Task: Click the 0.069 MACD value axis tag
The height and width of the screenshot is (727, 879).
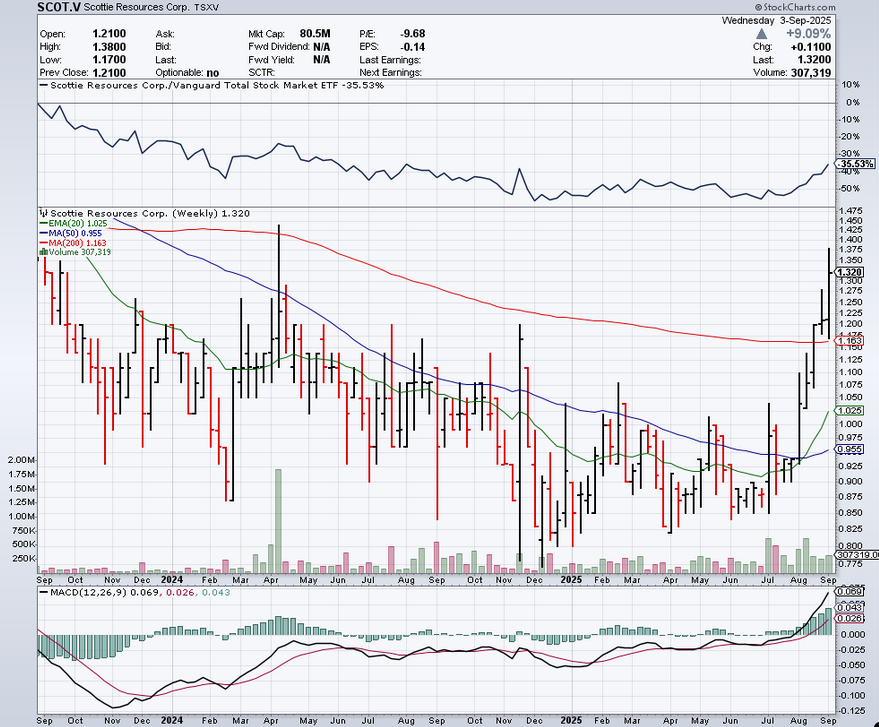Action: (x=851, y=594)
